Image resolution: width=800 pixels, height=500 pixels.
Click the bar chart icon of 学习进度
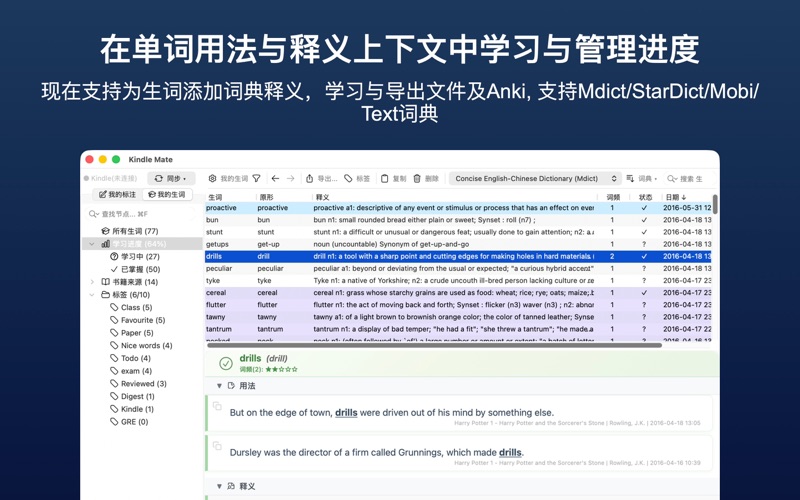point(105,244)
